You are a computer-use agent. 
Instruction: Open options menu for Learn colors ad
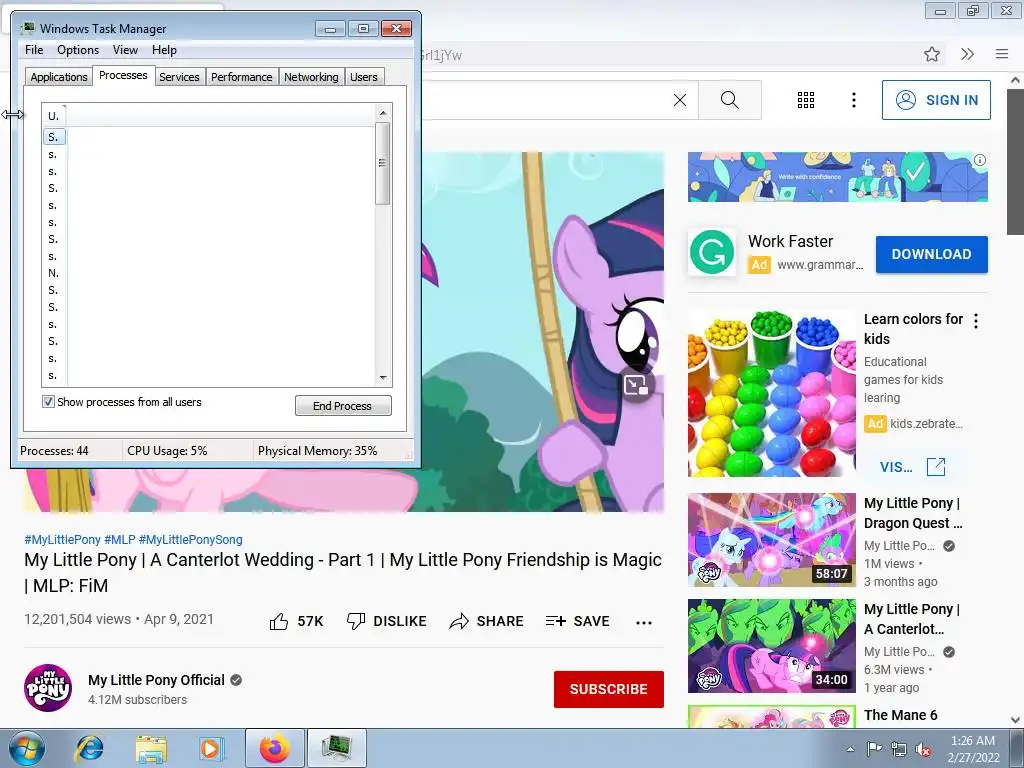coord(976,321)
